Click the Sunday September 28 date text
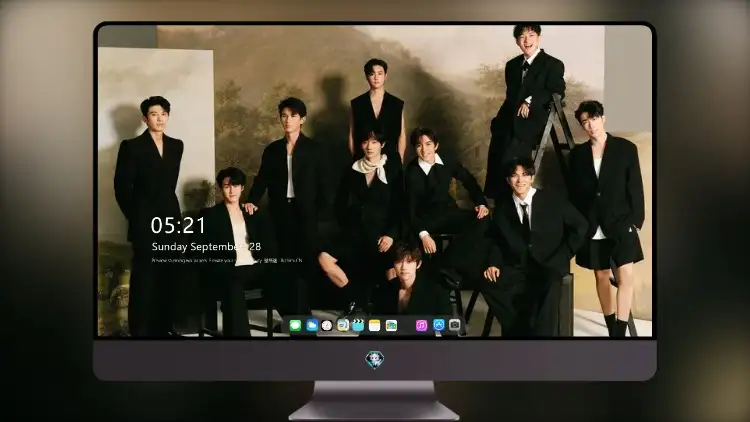Image resolution: width=750 pixels, height=422 pixels. [206, 247]
